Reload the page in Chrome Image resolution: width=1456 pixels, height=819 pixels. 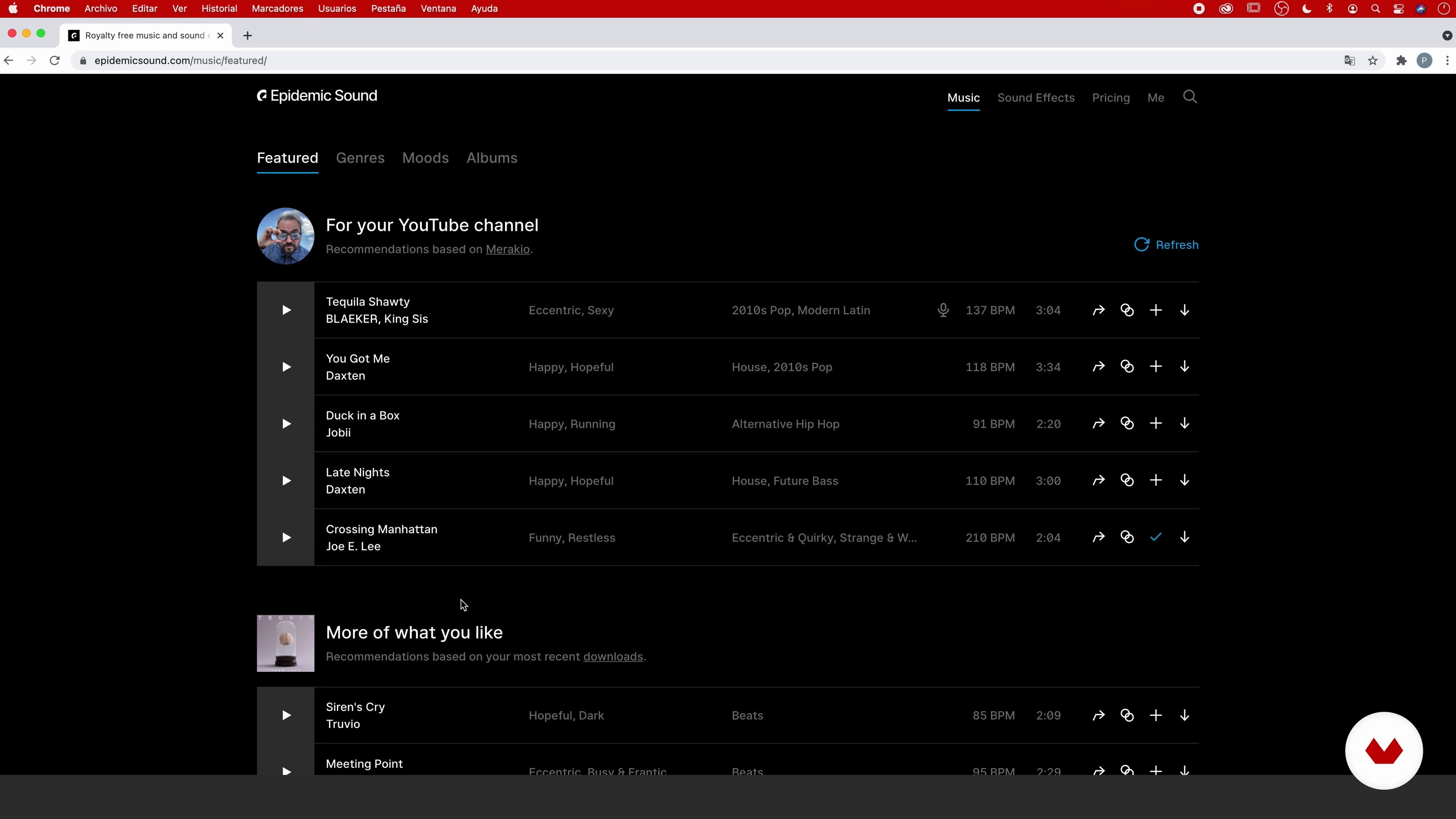coord(54,61)
